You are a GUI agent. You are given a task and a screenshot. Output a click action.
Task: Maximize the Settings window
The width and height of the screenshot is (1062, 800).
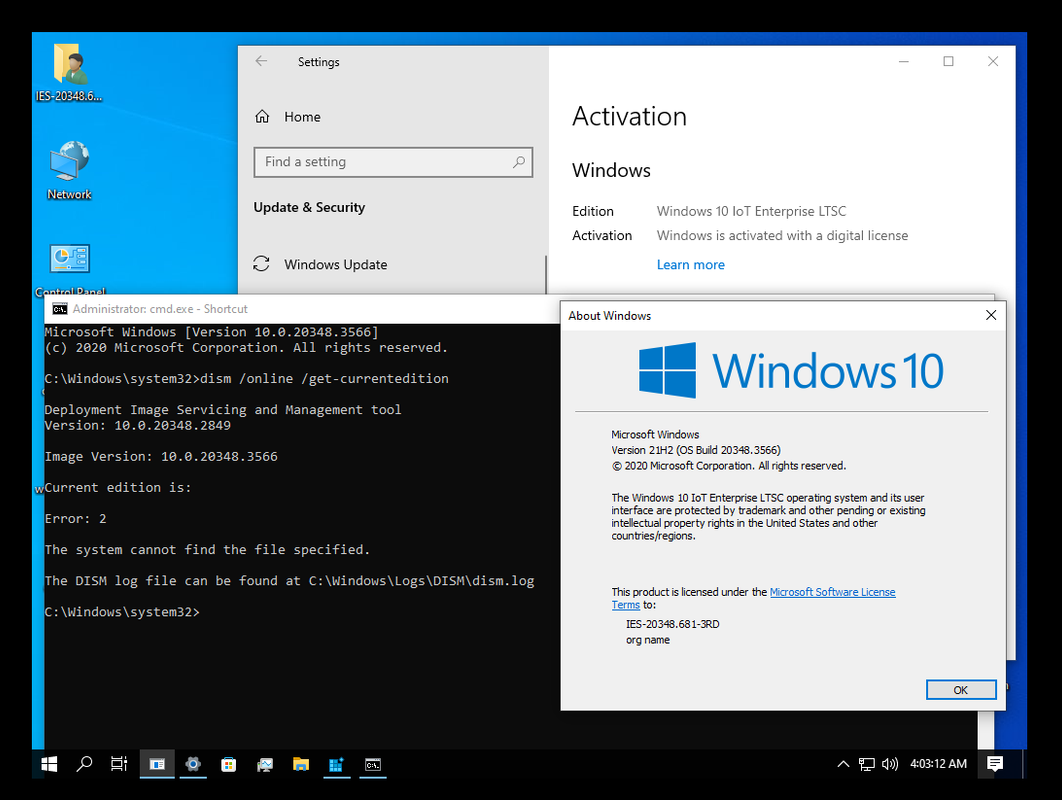click(x=948, y=61)
